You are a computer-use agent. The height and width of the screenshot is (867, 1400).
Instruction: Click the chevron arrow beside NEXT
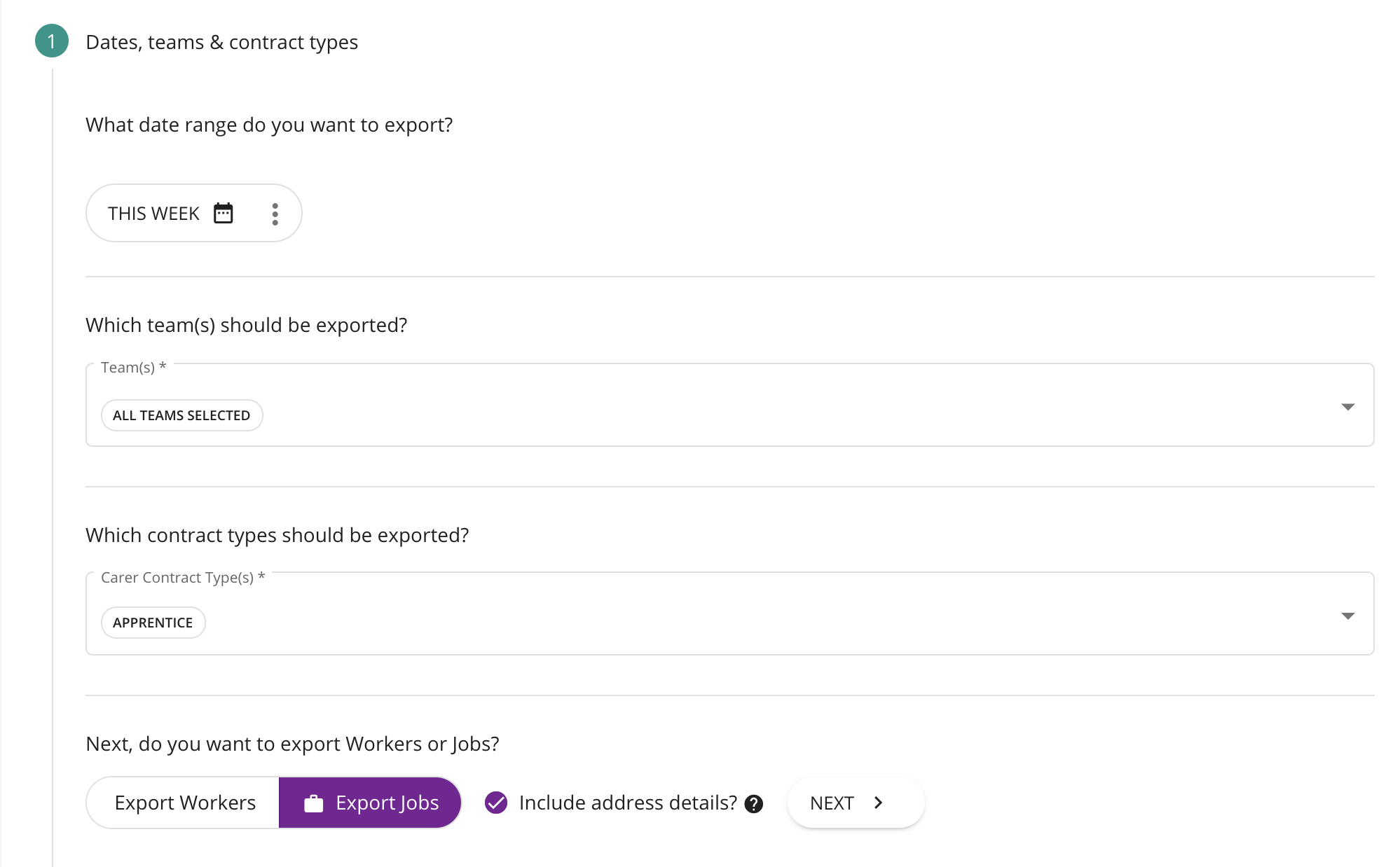878,803
